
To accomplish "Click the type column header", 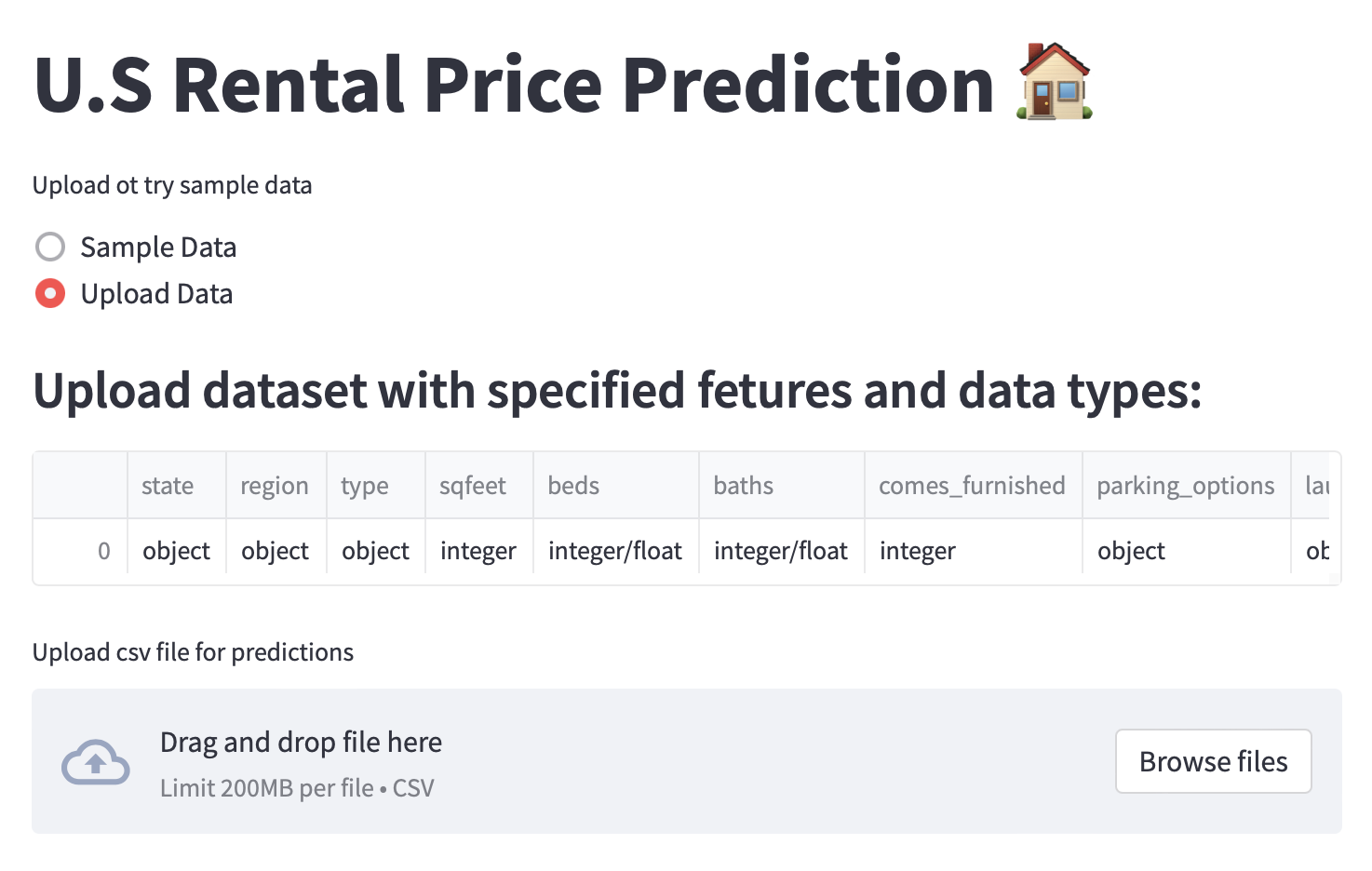I will (364, 485).
